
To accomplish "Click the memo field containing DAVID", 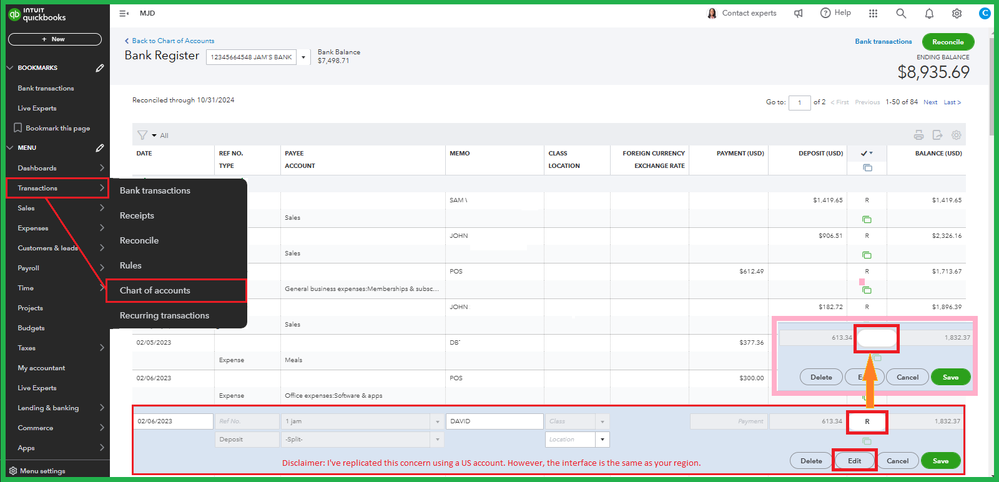I will (494, 422).
